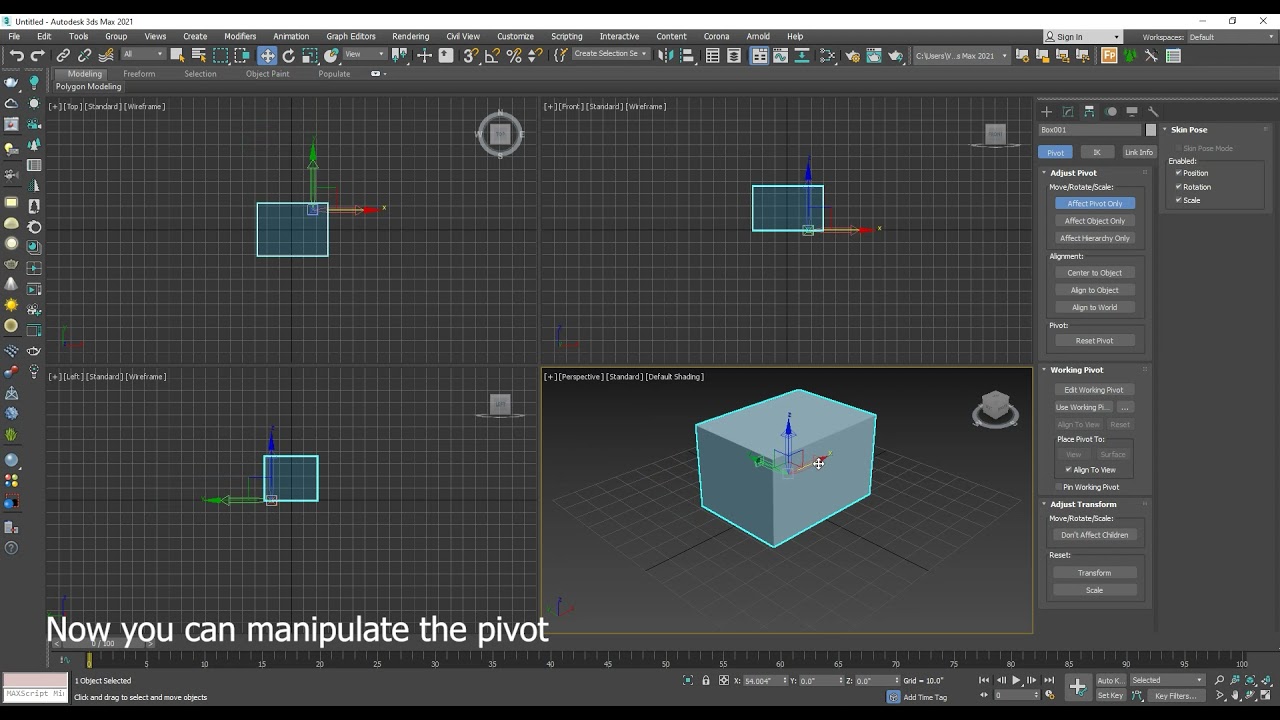Switch to the IK tab in Hierarchy panel
The height and width of the screenshot is (720, 1280).
[1097, 152]
